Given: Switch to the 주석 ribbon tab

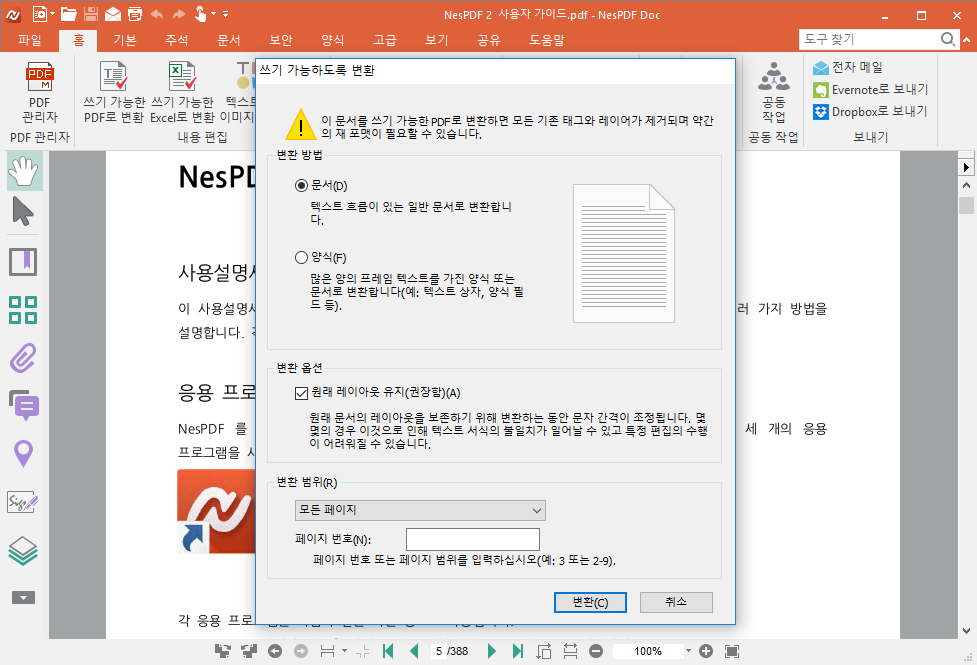Looking at the screenshot, I should pos(176,40).
